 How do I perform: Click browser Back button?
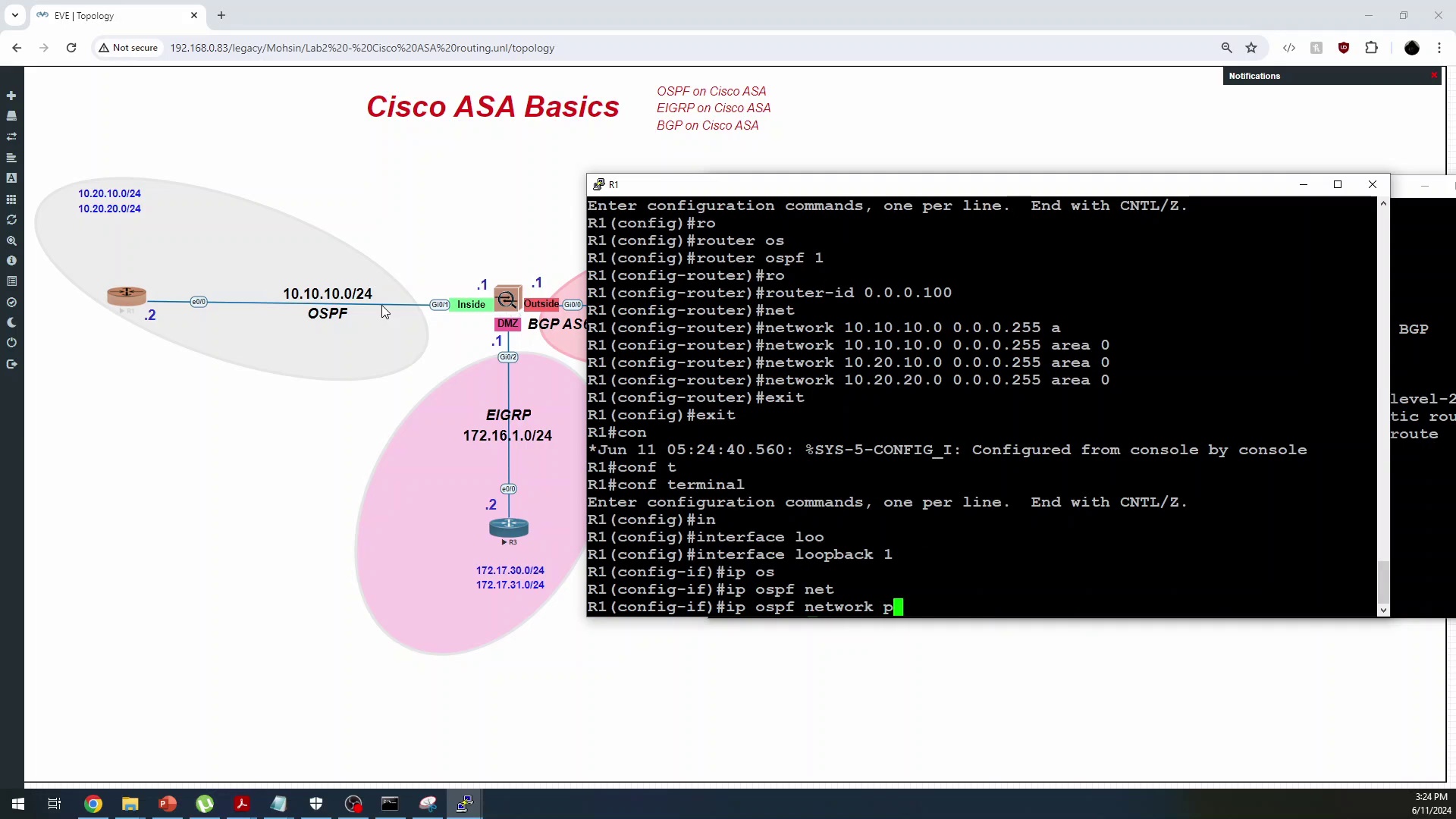coord(17,48)
